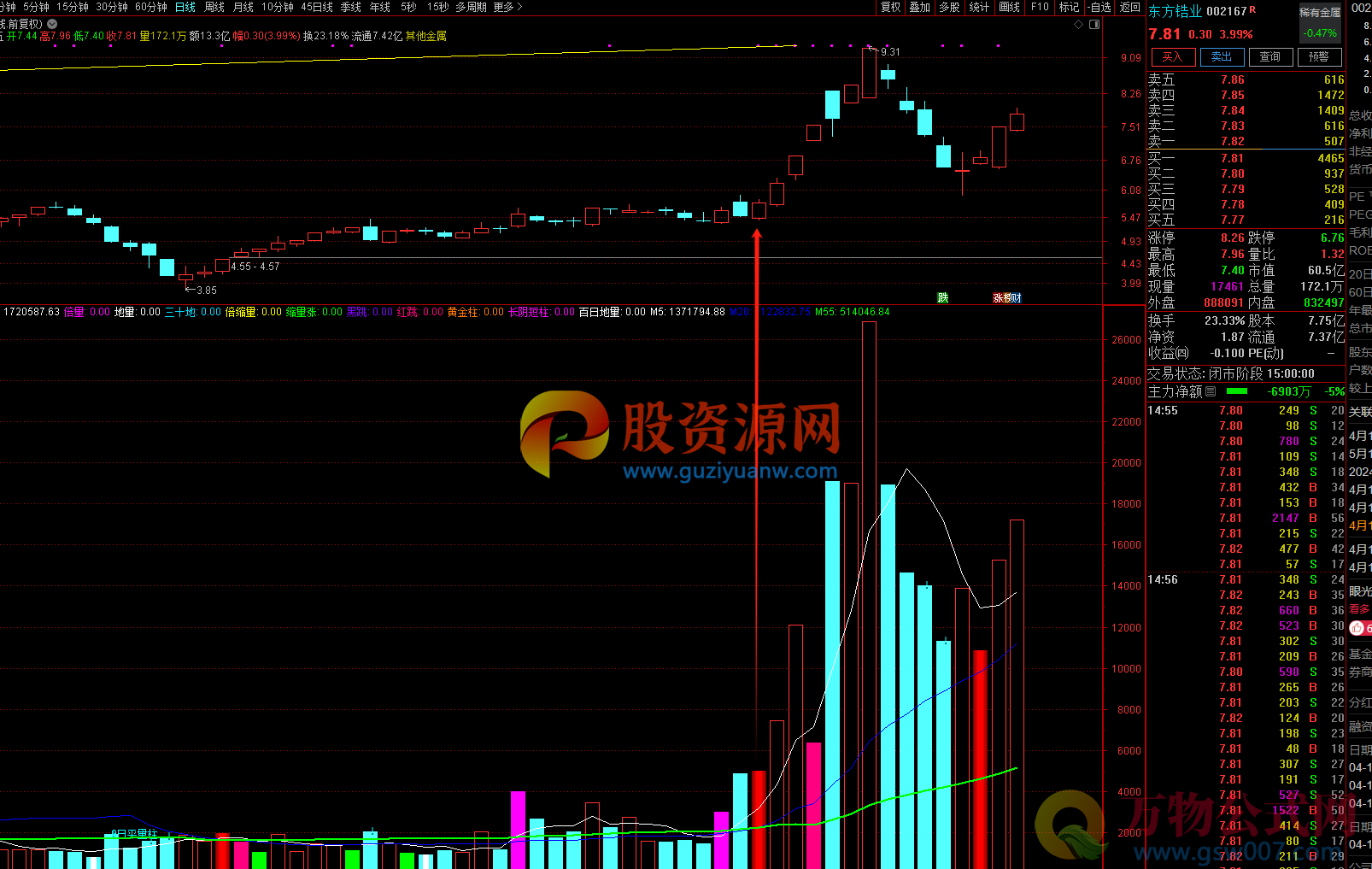Click the 外盘 value 888091
The width and height of the screenshot is (1372, 869).
coord(1224,302)
